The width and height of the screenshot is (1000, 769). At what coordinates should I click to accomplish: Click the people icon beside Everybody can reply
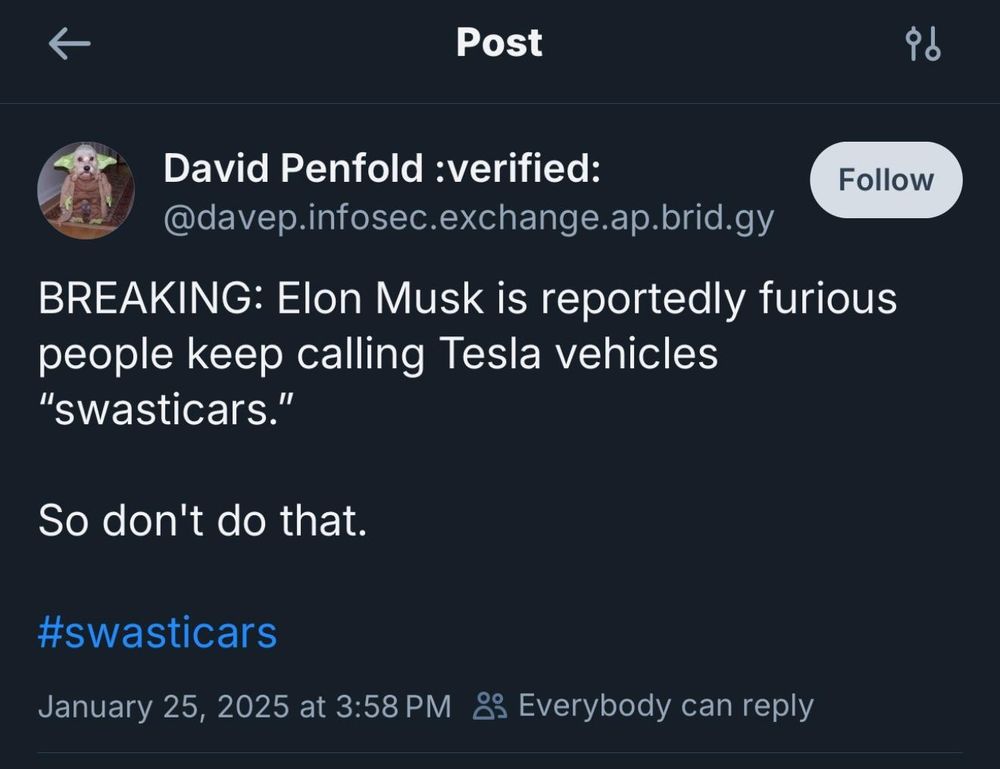point(489,706)
